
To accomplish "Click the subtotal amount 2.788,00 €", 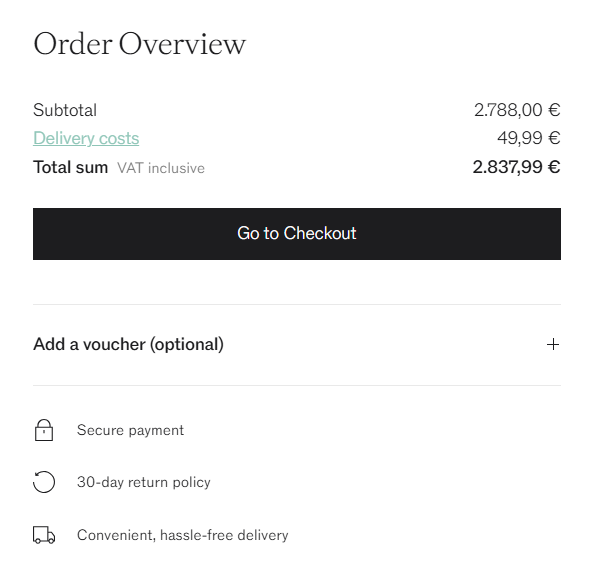I will tap(517, 110).
